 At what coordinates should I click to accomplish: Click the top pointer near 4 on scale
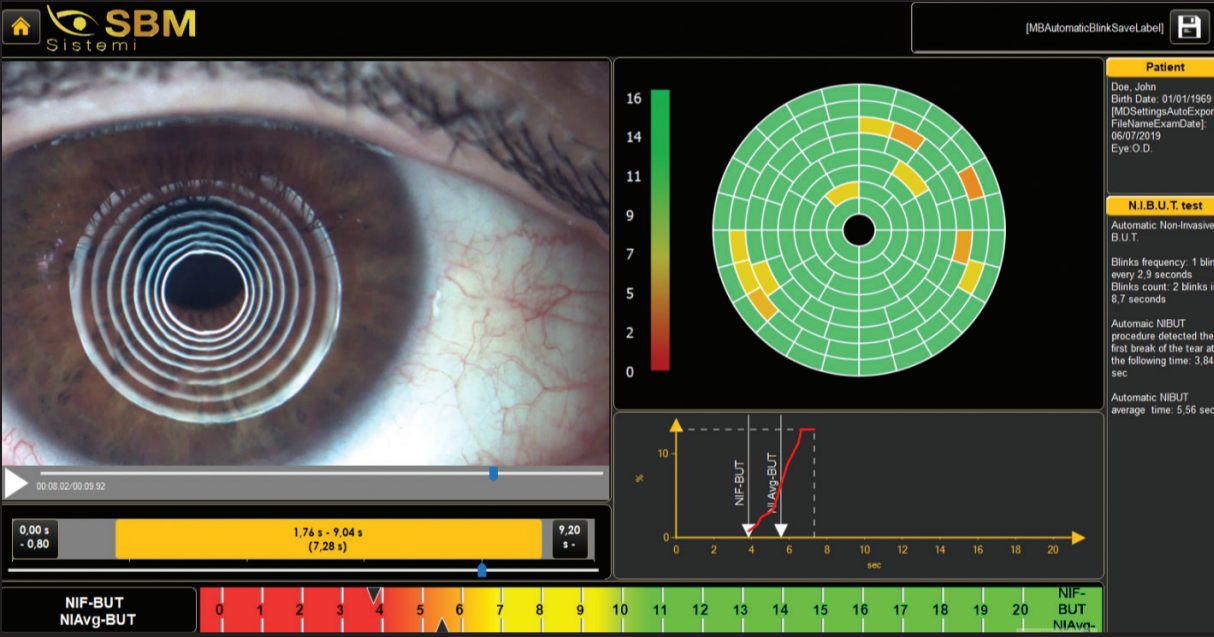click(x=374, y=595)
